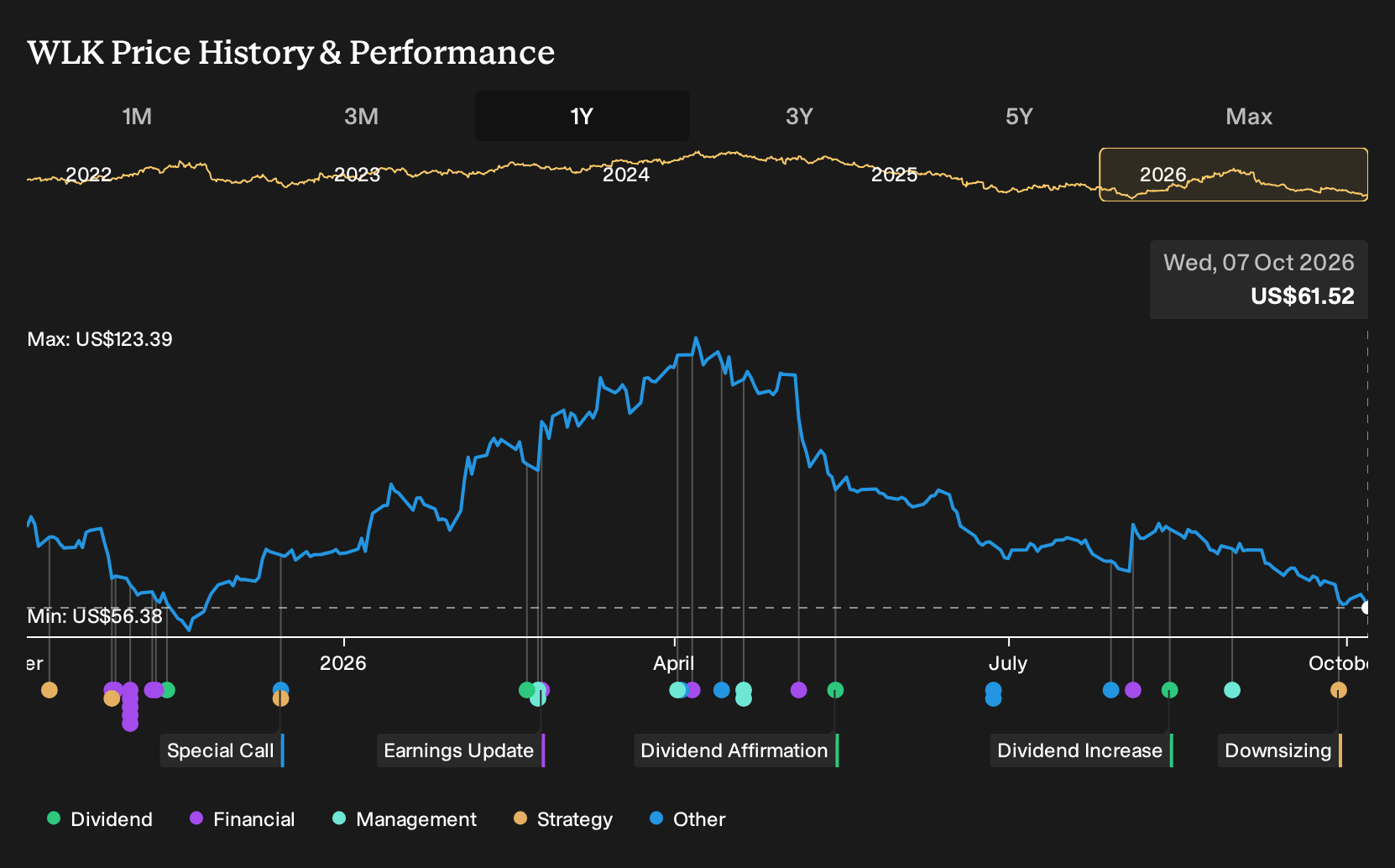Click the green Dividend marker above Dividend Increase
The height and width of the screenshot is (868, 1395).
[1169, 690]
